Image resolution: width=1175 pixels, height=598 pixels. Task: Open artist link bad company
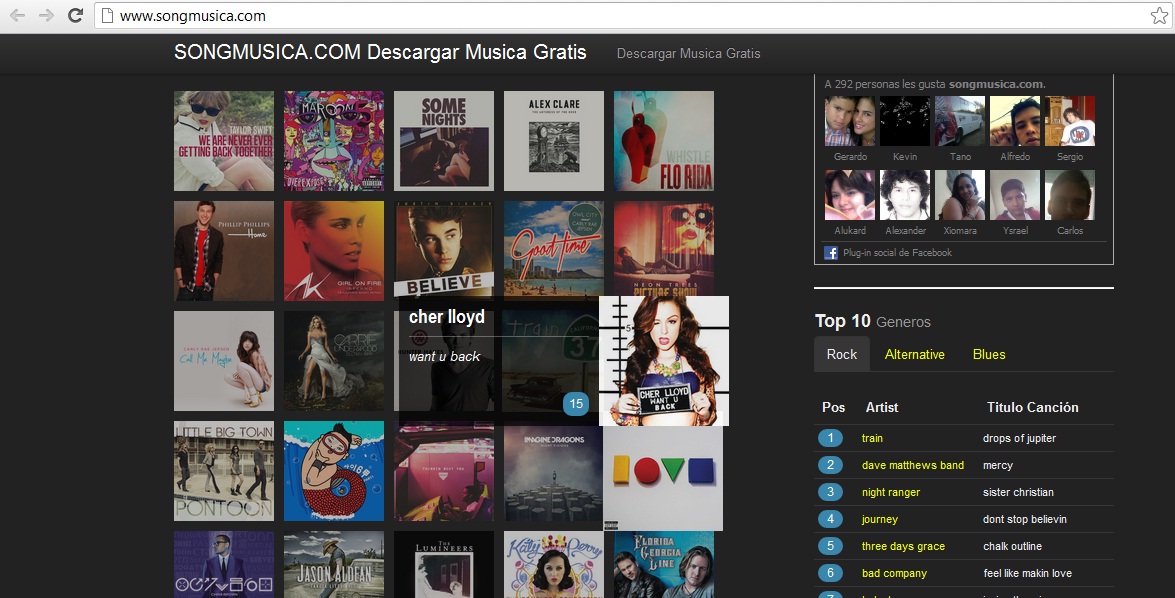pyautogui.click(x=894, y=573)
